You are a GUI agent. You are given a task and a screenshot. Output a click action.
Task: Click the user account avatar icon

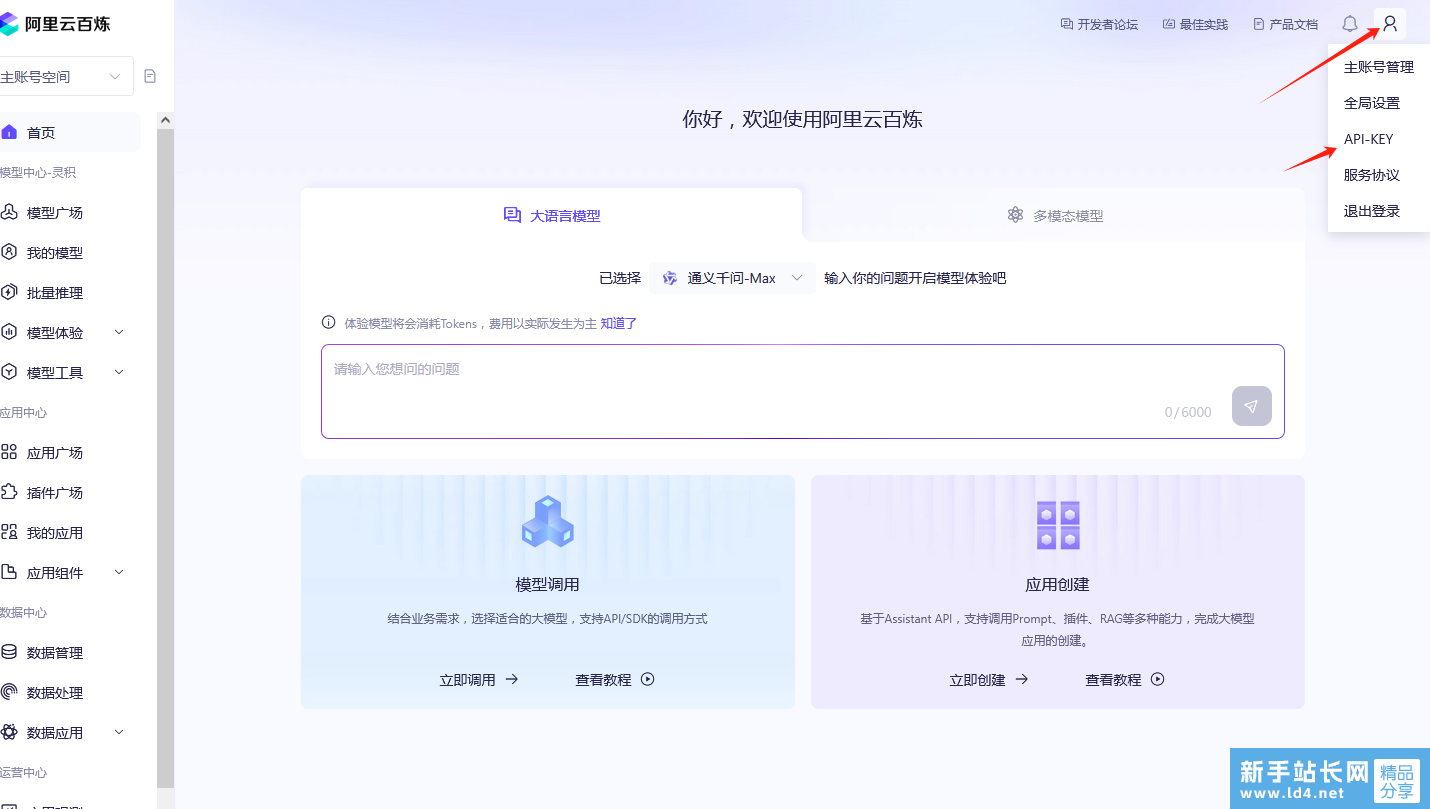point(1390,24)
